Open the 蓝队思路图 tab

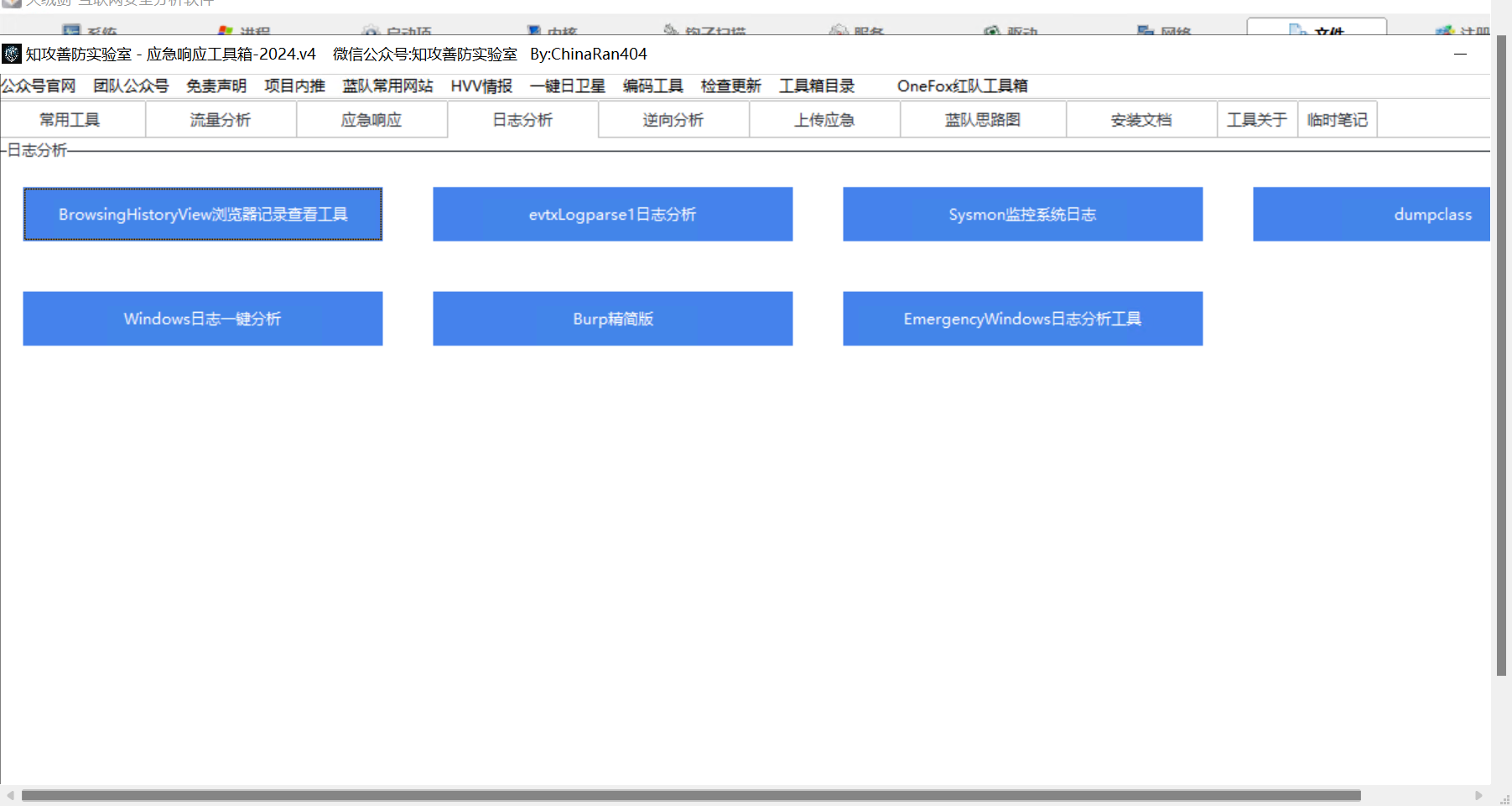point(983,120)
